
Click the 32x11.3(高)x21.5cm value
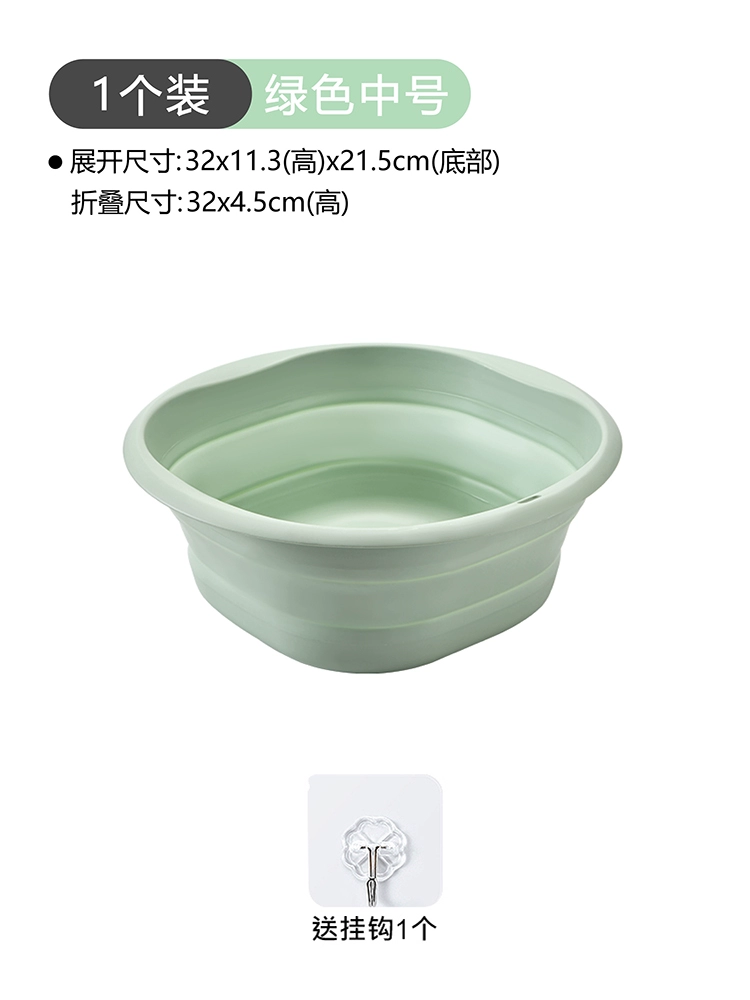click(x=309, y=163)
